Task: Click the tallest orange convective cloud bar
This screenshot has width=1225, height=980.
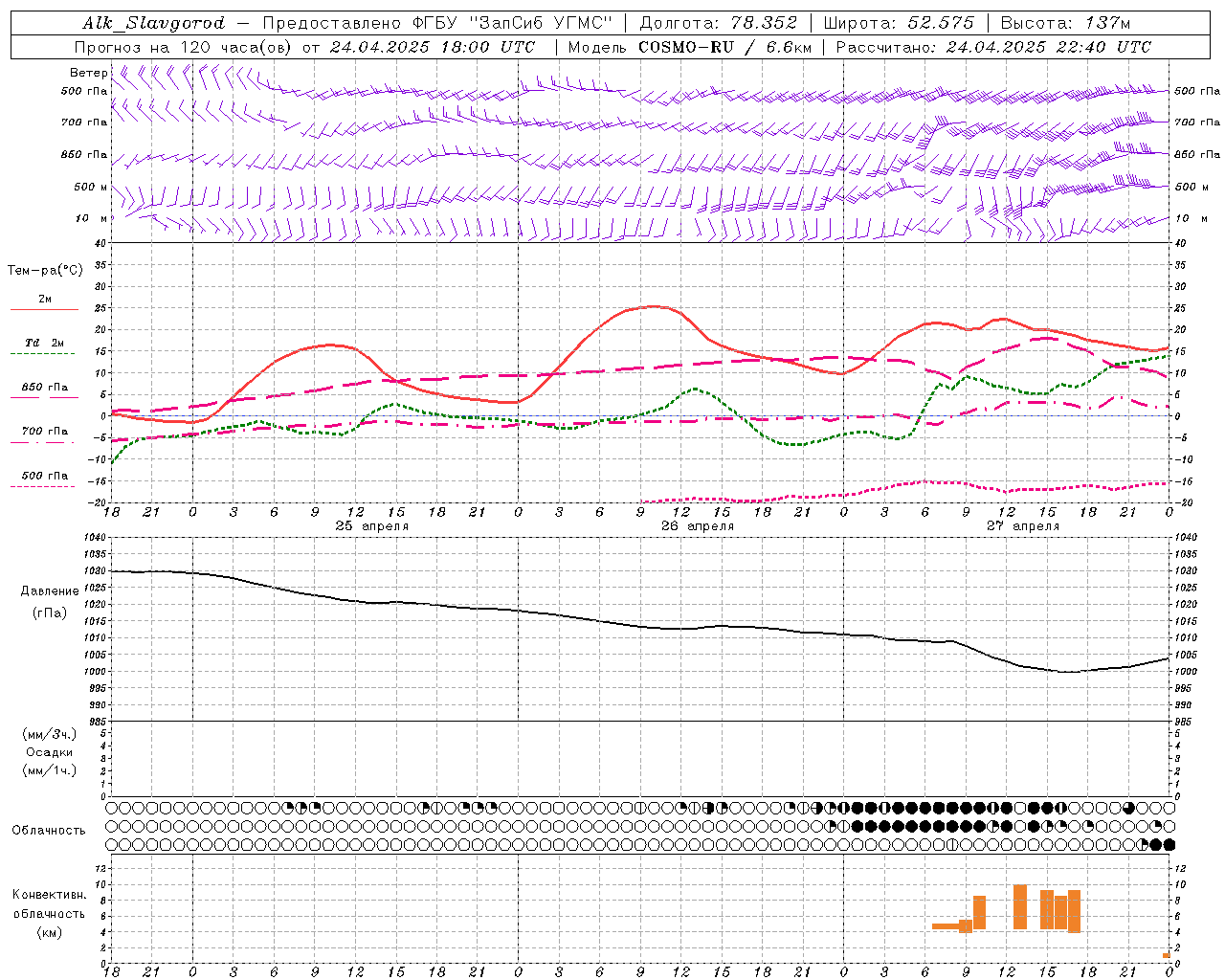Action: pyautogui.click(x=1020, y=906)
